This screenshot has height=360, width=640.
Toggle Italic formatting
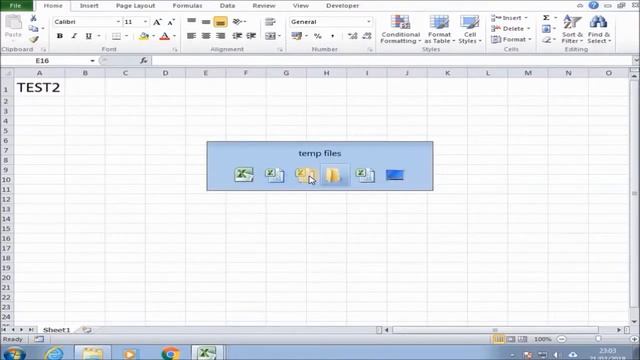pos(74,36)
